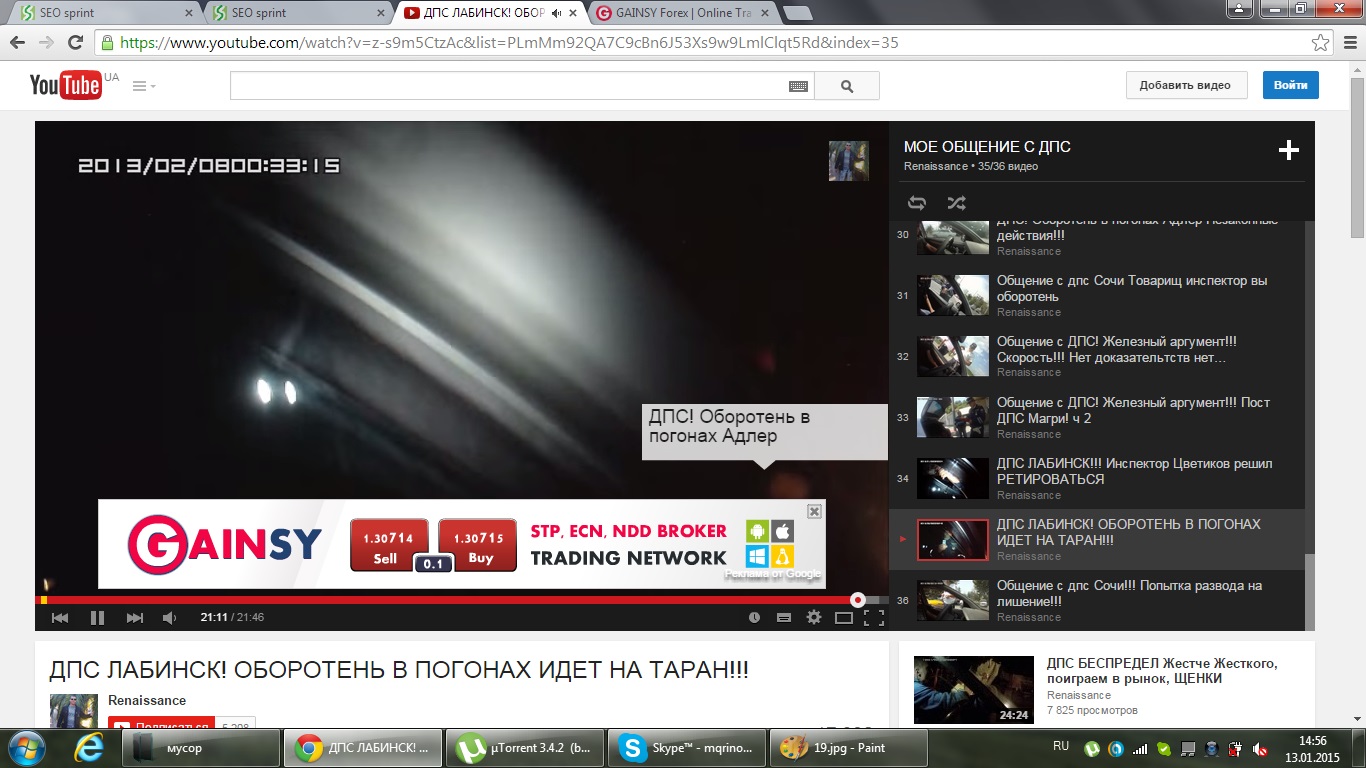Open the on-screen keyboard icon in search

(x=798, y=87)
